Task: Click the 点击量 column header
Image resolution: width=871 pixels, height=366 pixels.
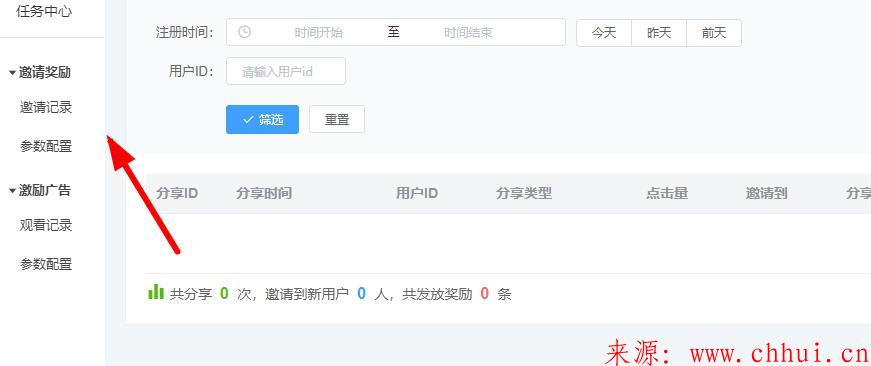Action: click(x=667, y=193)
